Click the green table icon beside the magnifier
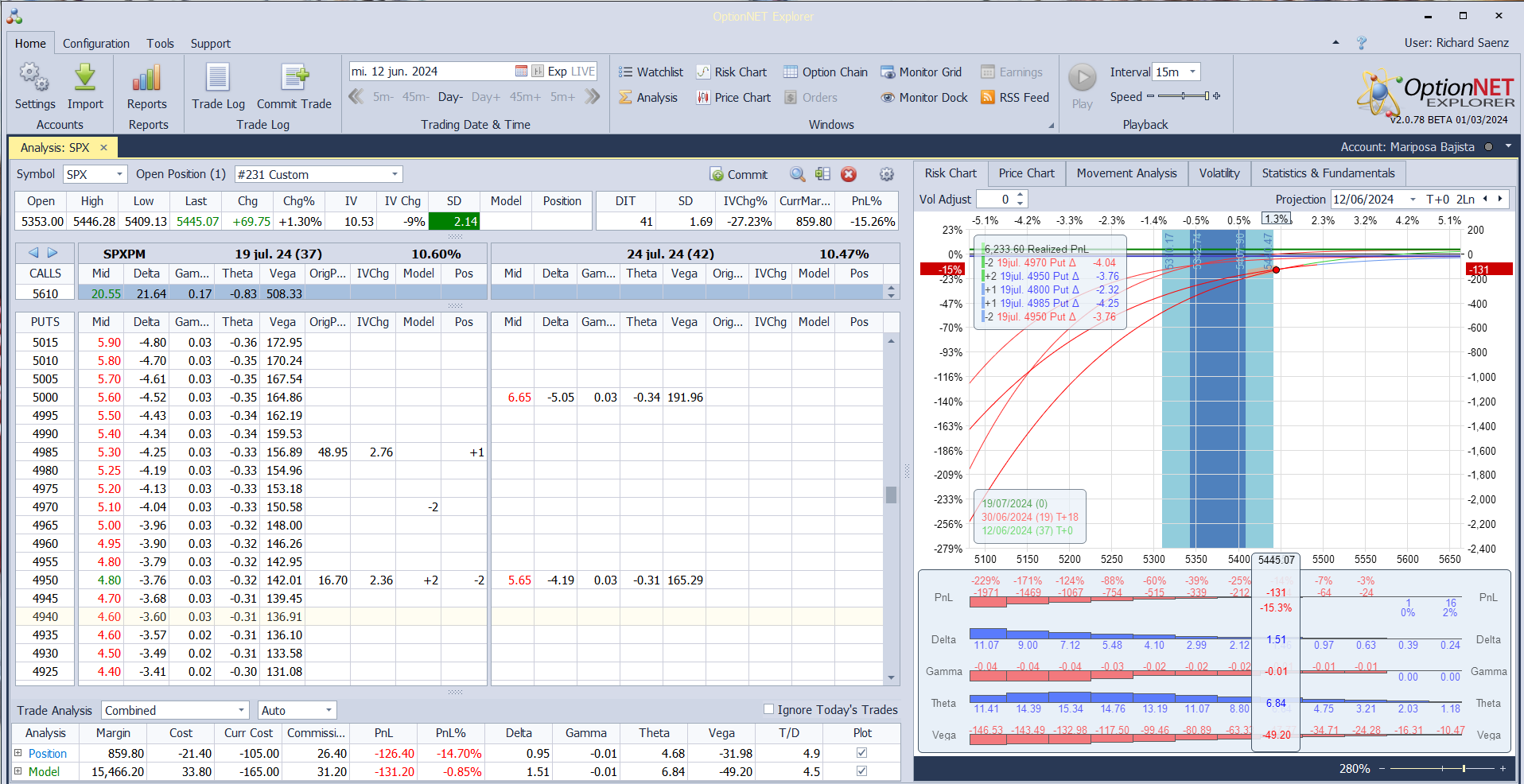1524x784 pixels. click(822, 174)
